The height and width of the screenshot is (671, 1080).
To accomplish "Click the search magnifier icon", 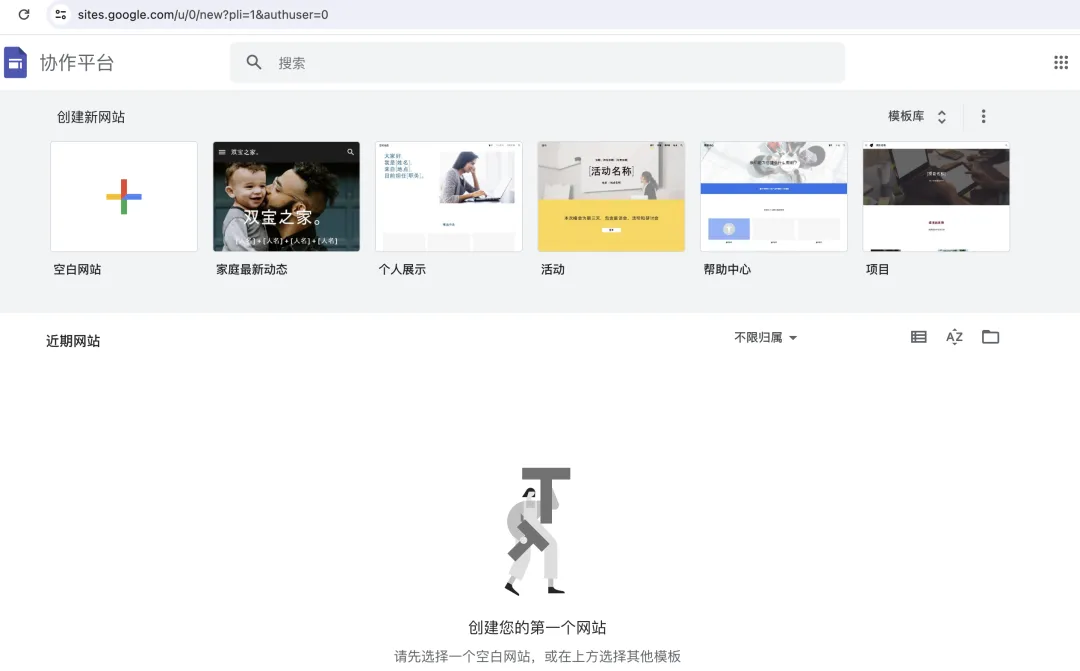I will click(x=254, y=62).
